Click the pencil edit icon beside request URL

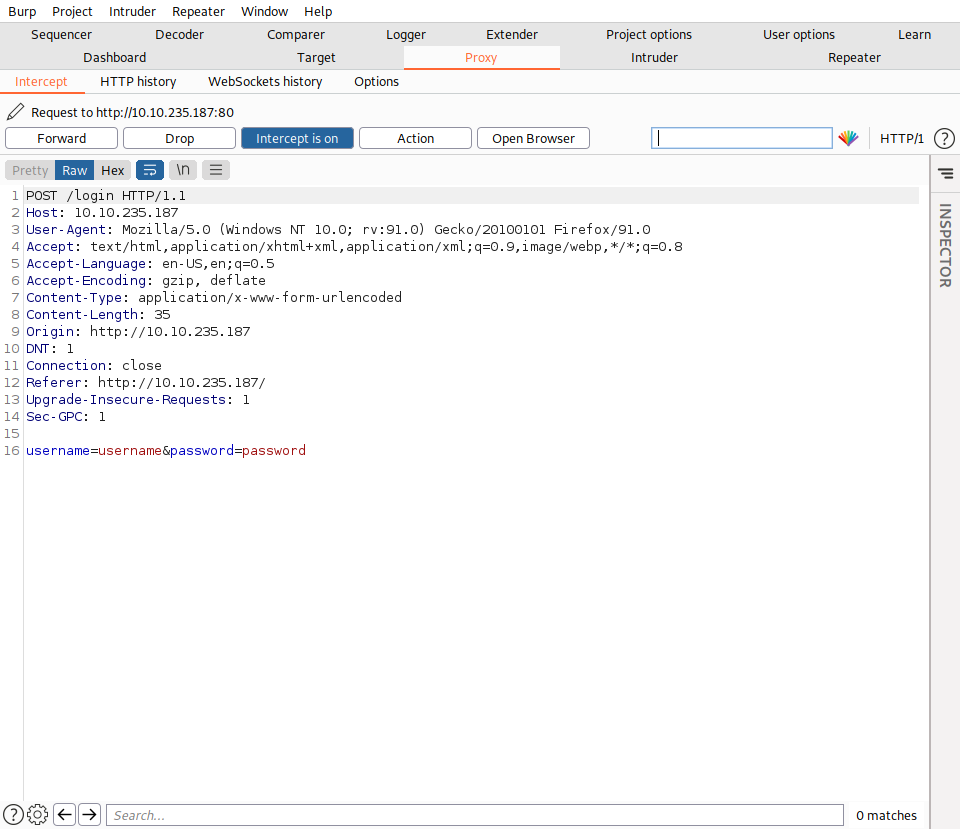(x=15, y=112)
